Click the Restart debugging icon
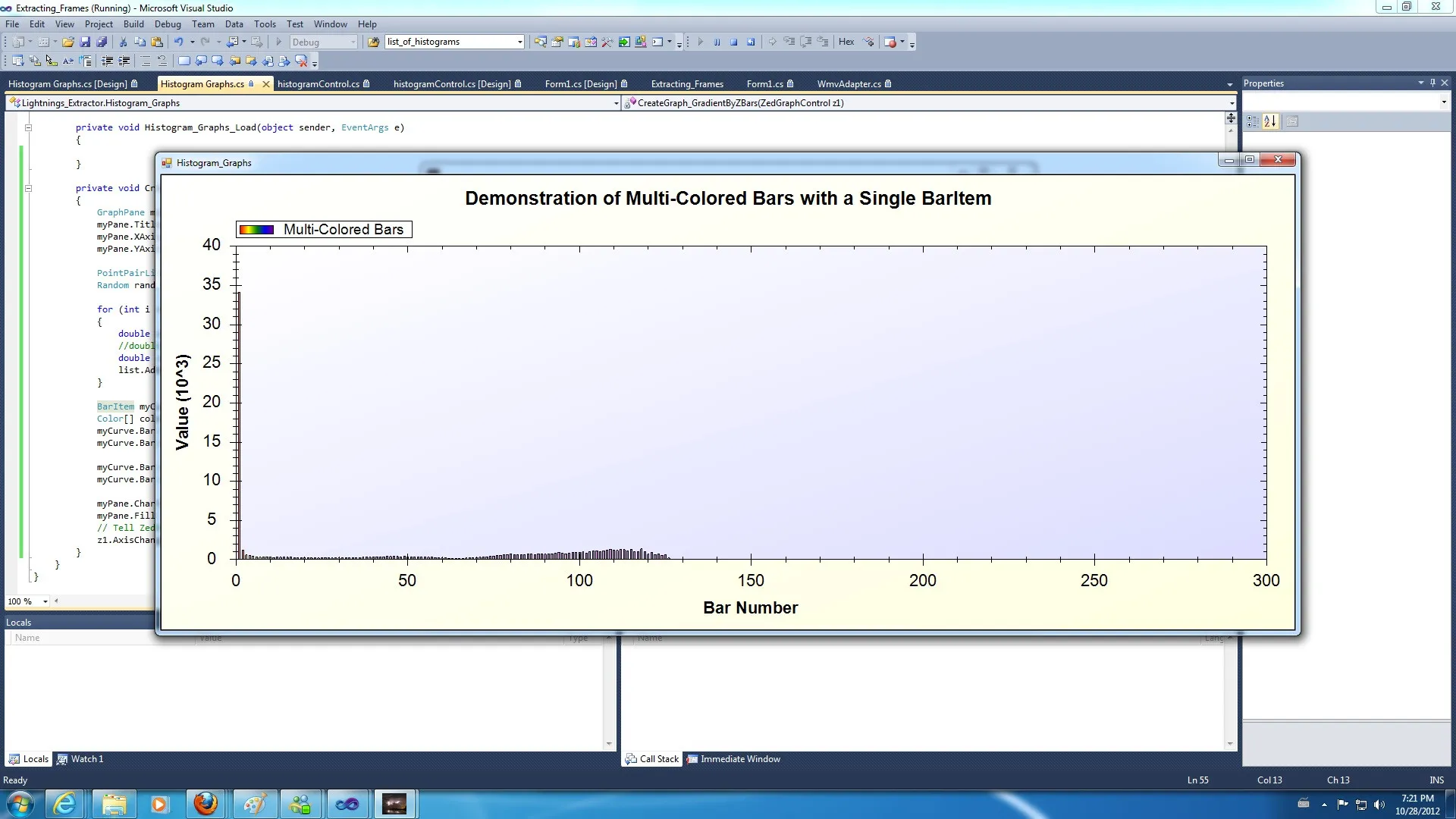The height and width of the screenshot is (819, 1456). pos(751,42)
